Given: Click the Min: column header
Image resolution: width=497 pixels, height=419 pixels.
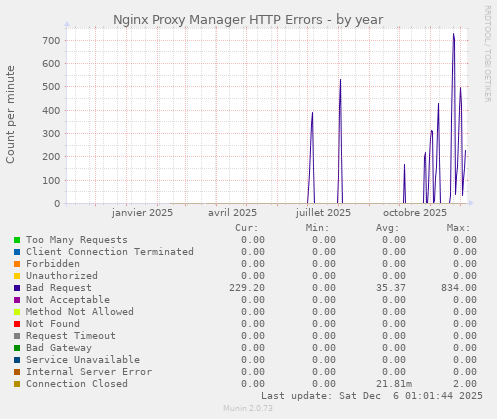Looking at the screenshot, I should point(317,228).
